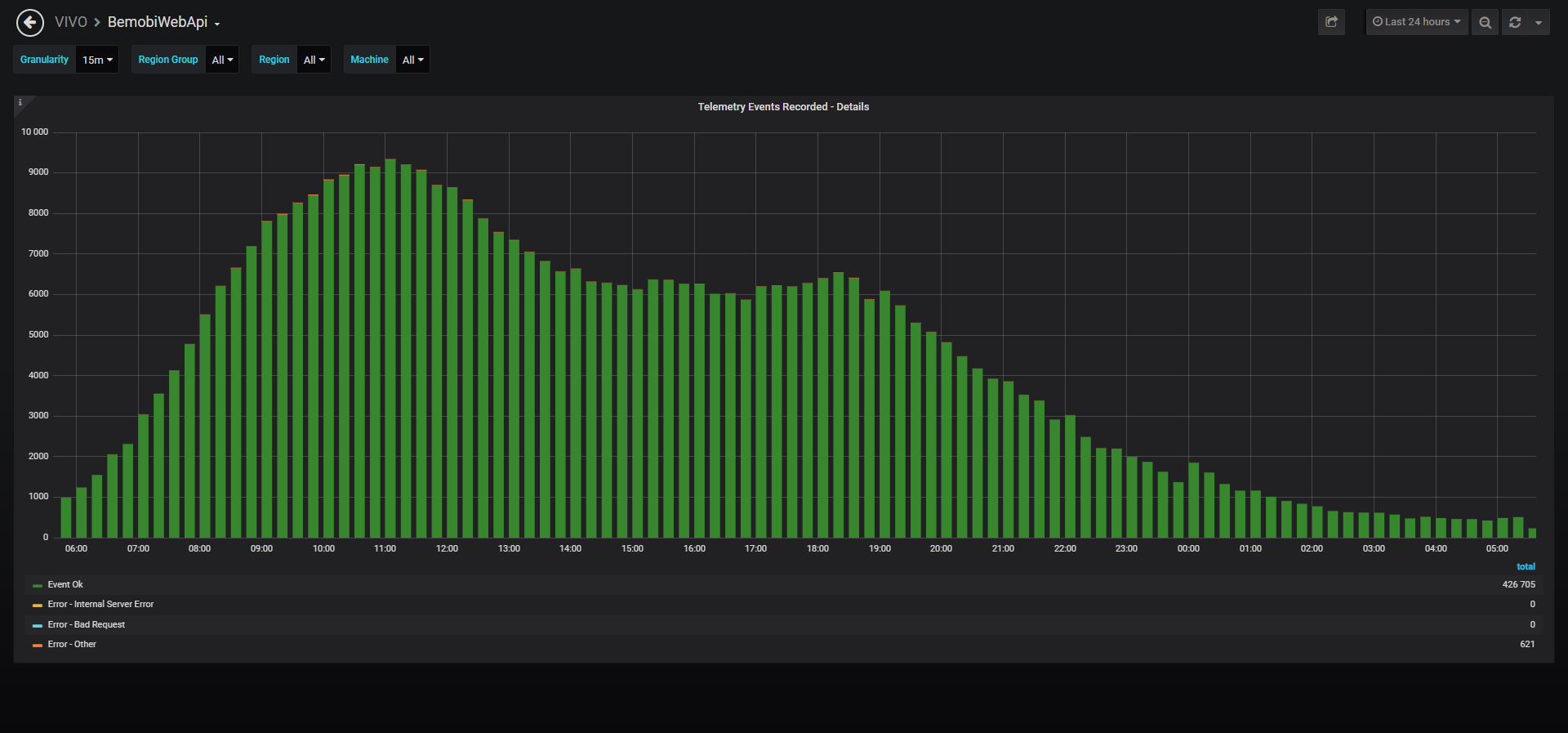
Task: Click the zoom out magnifier icon
Action: point(1485,22)
